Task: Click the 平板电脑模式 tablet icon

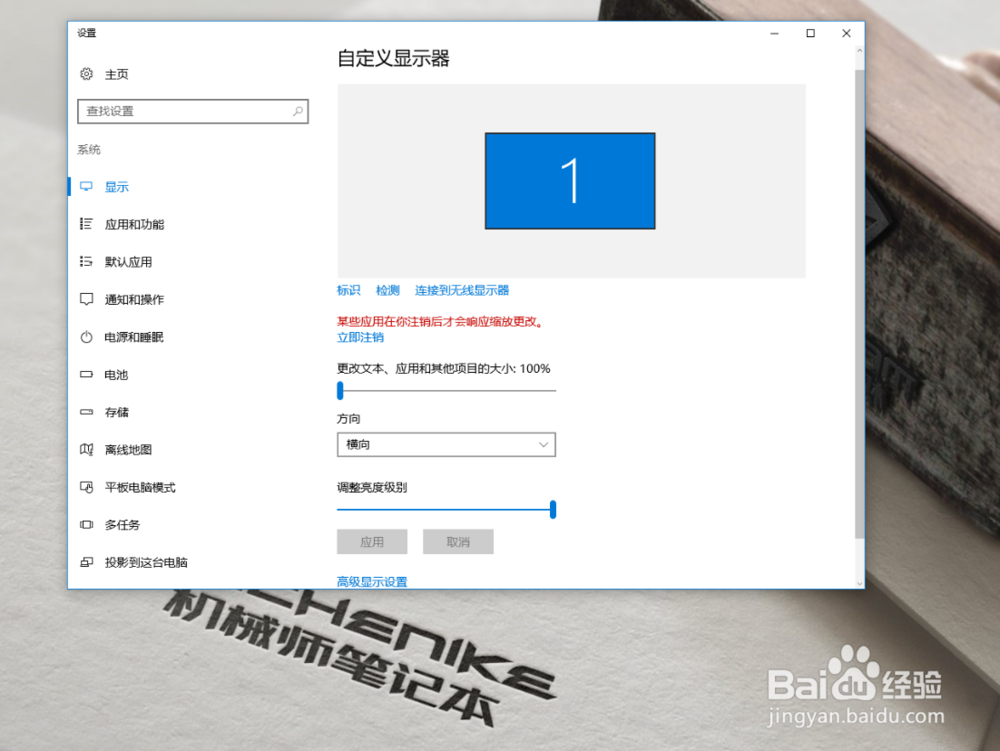Action: click(x=86, y=487)
